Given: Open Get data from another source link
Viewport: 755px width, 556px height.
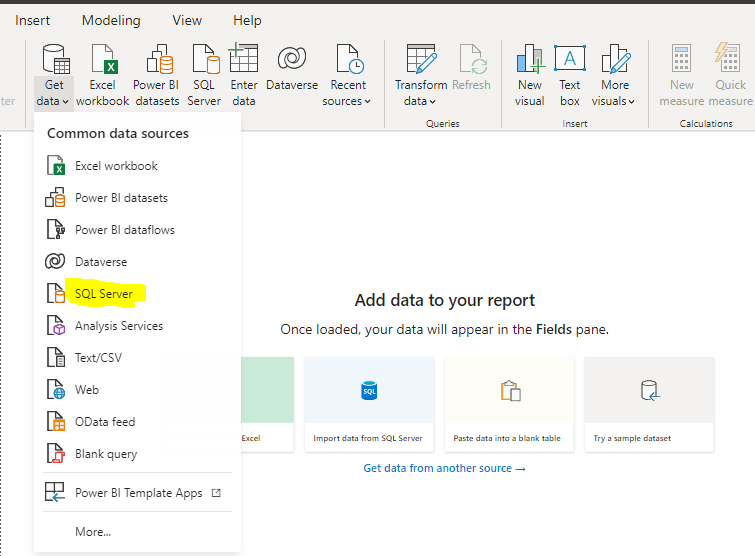Looking at the screenshot, I should click(444, 468).
